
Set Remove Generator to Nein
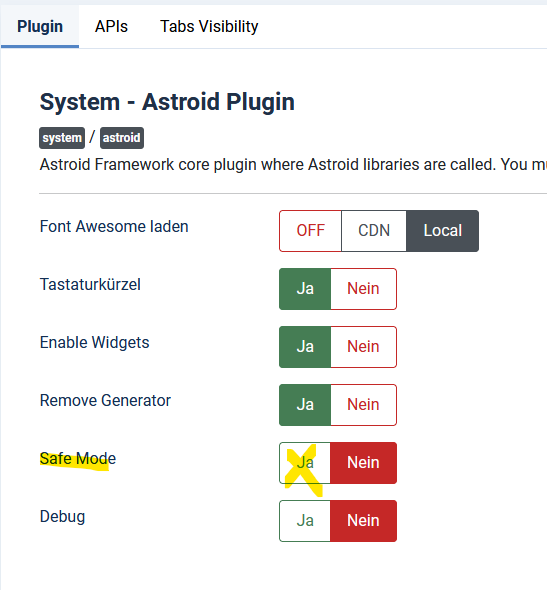coord(363,405)
